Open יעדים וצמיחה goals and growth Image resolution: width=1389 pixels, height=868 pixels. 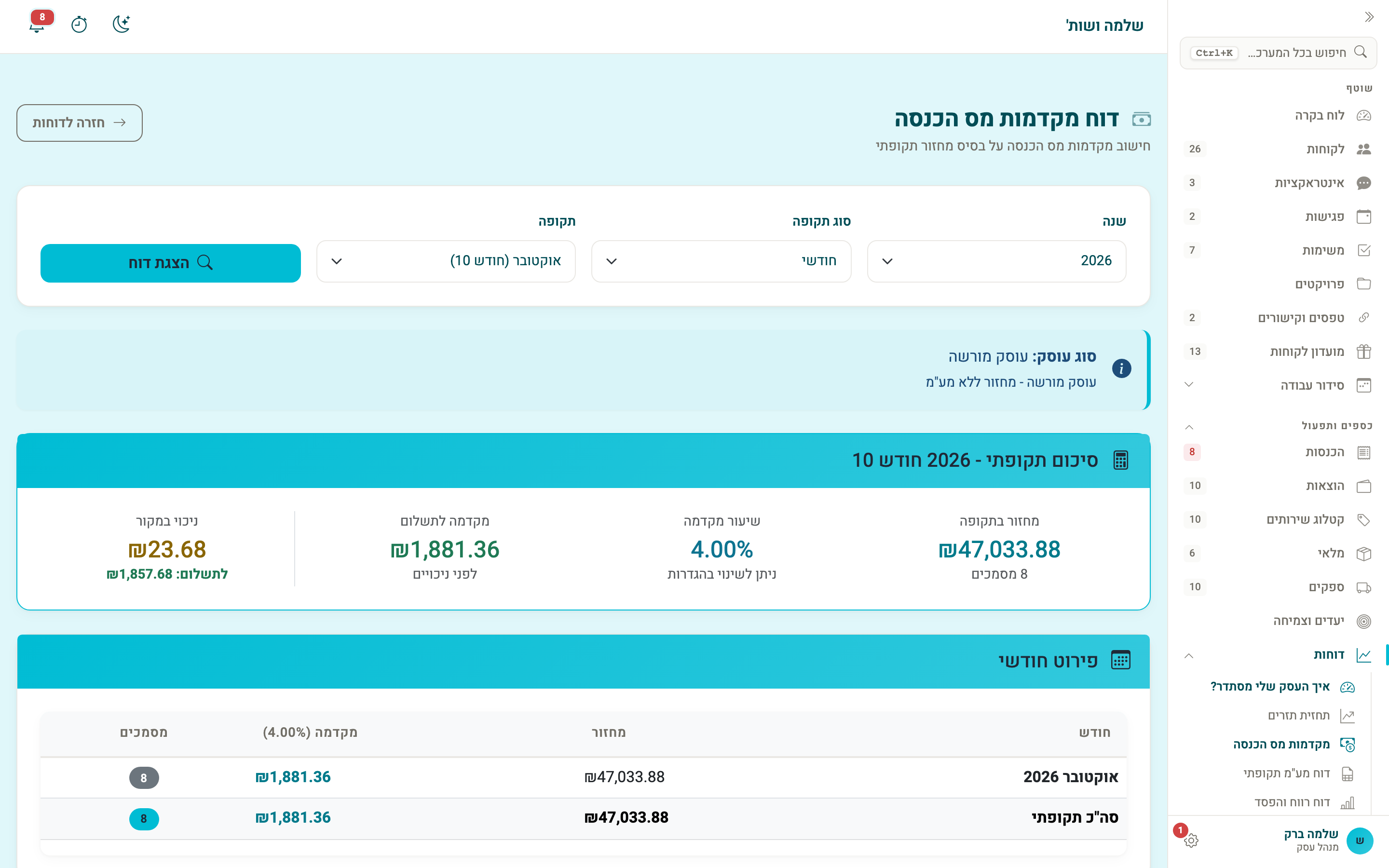(1278, 621)
